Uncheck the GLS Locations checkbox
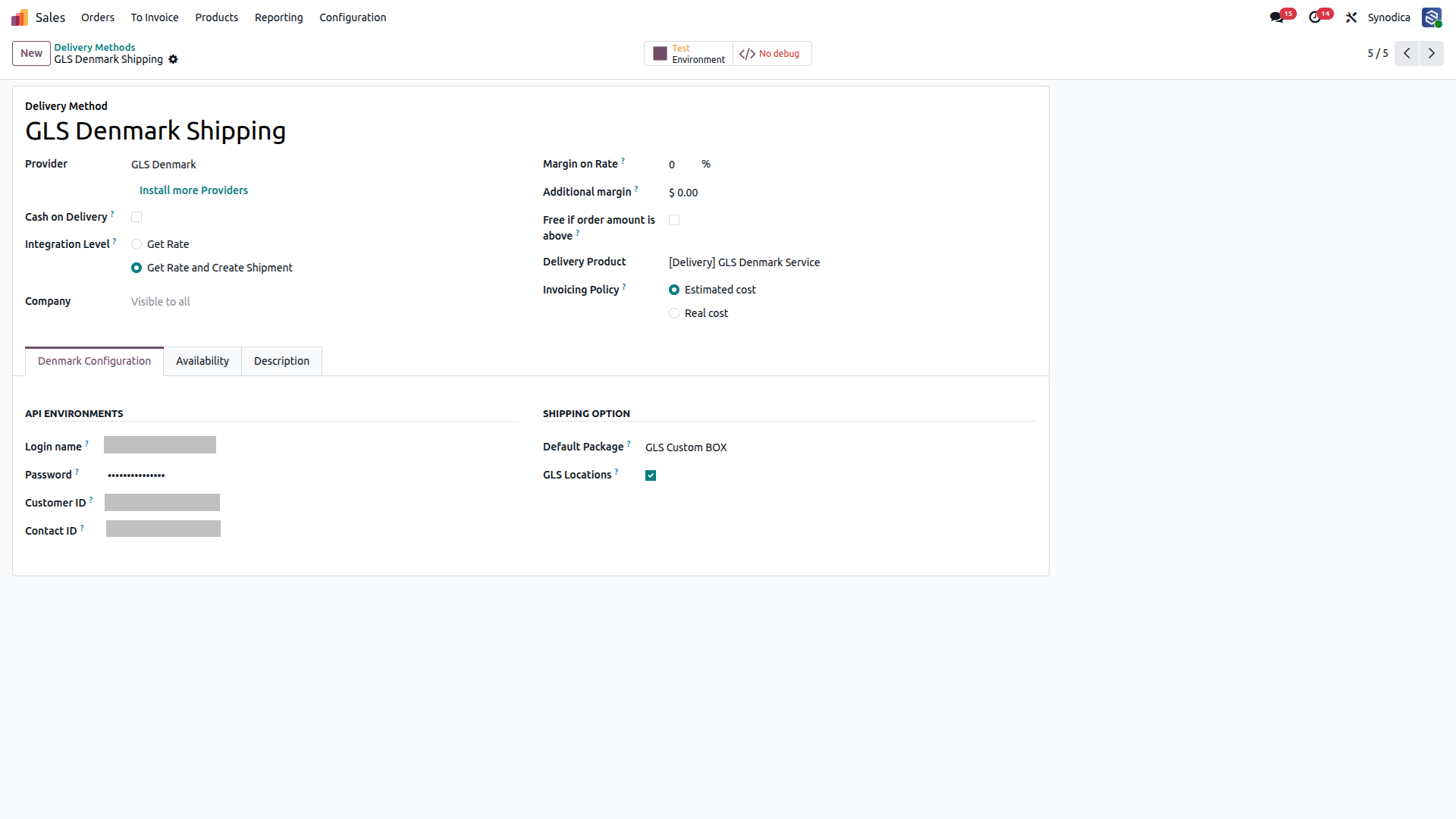Viewport: 1456px width, 819px height. click(x=651, y=475)
